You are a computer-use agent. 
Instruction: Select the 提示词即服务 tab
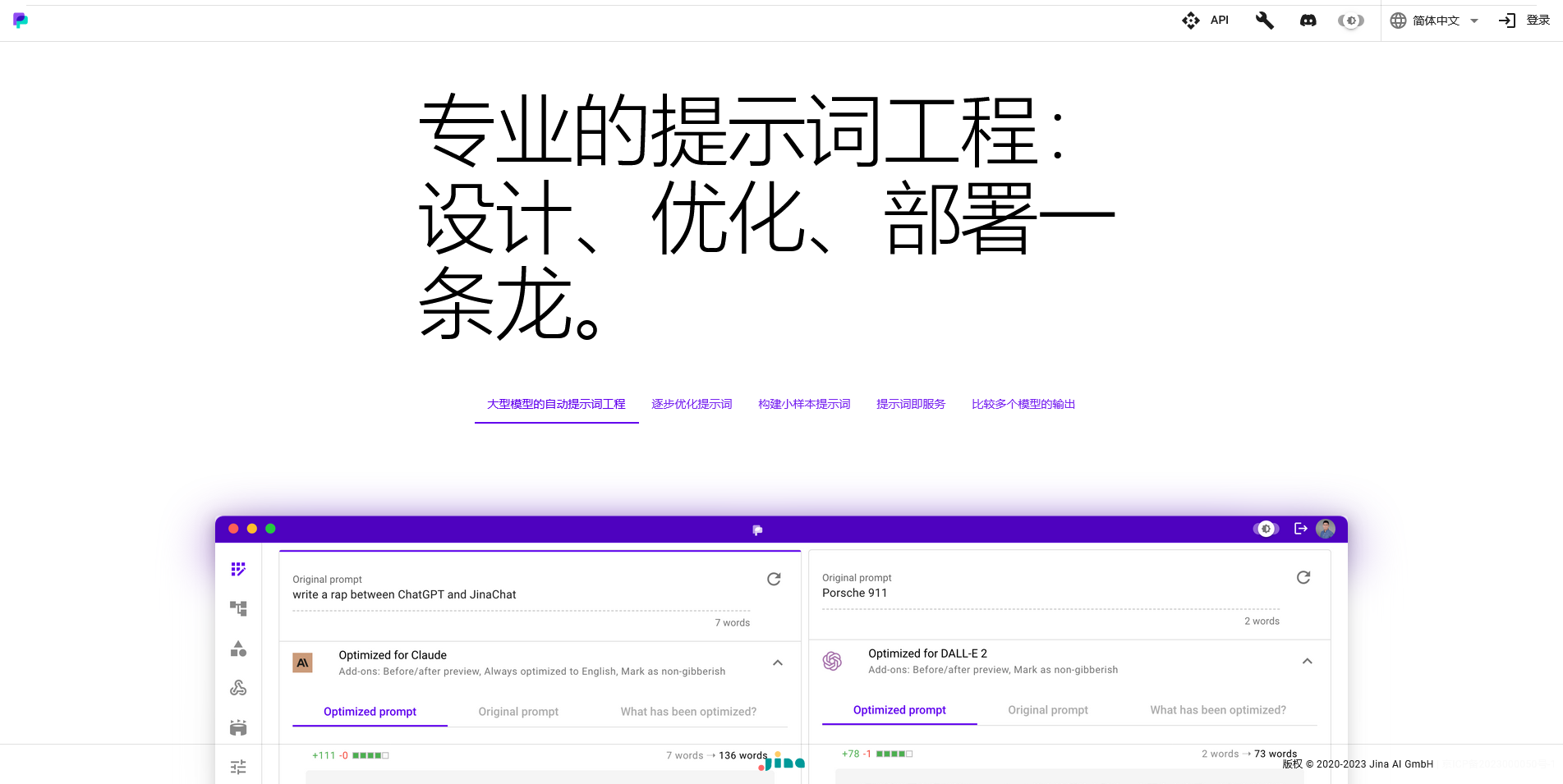coord(911,404)
